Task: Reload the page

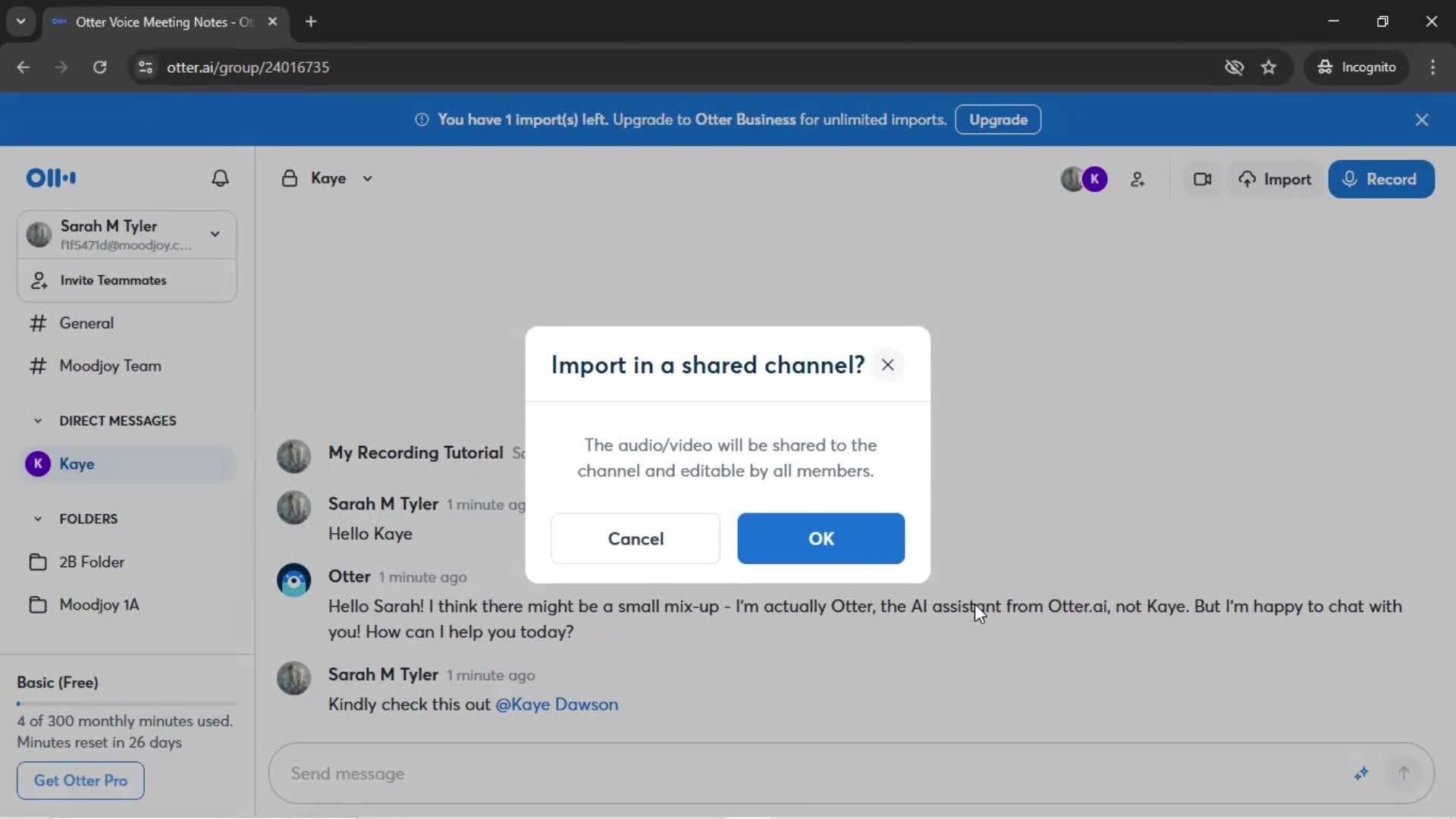Action: pos(99,67)
